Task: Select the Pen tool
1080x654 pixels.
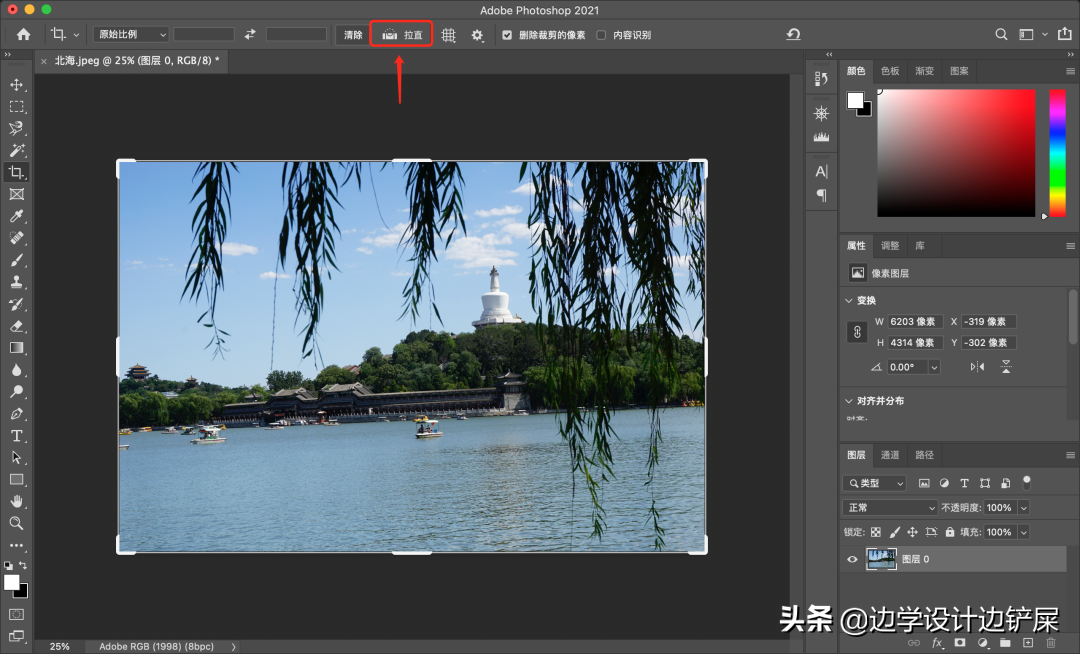Action: click(x=17, y=414)
